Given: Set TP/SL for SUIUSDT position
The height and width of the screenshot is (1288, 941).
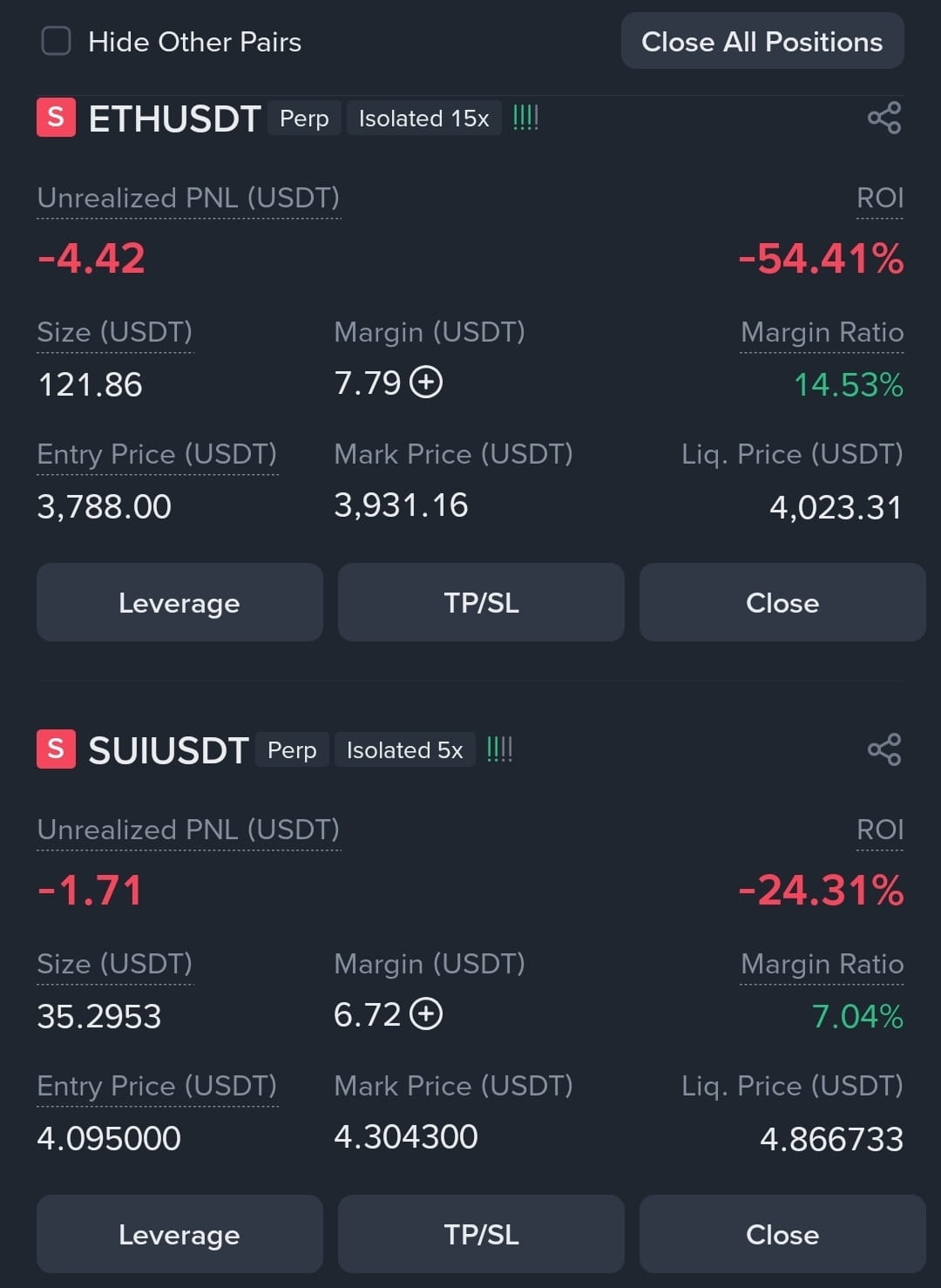Looking at the screenshot, I should 481,1234.
